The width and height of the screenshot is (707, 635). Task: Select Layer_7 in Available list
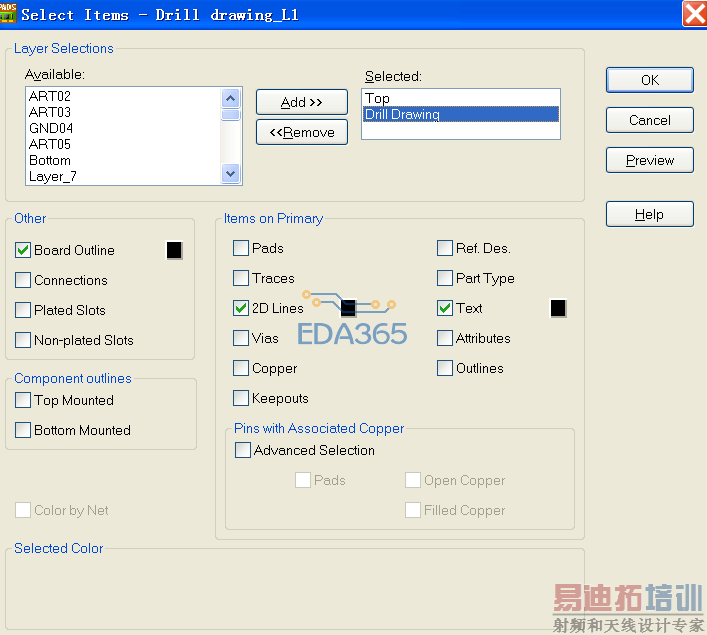tap(124, 176)
